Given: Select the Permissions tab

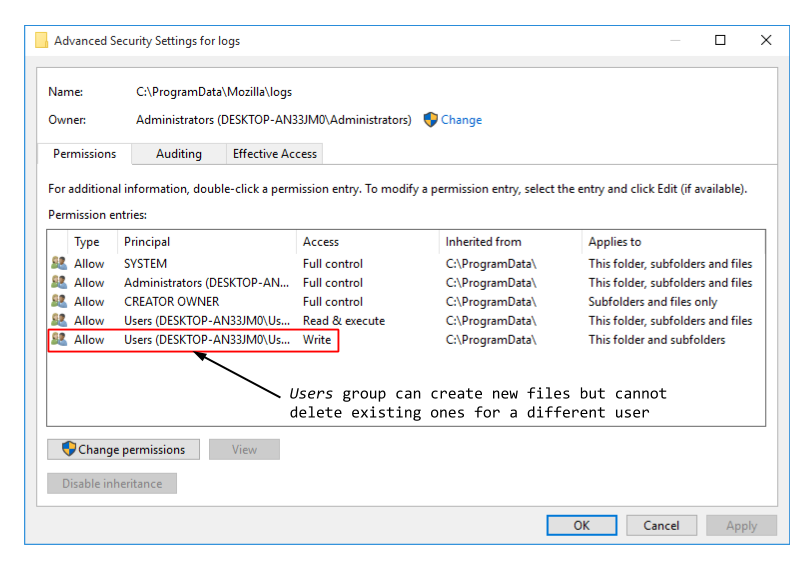Looking at the screenshot, I should pos(85,154).
